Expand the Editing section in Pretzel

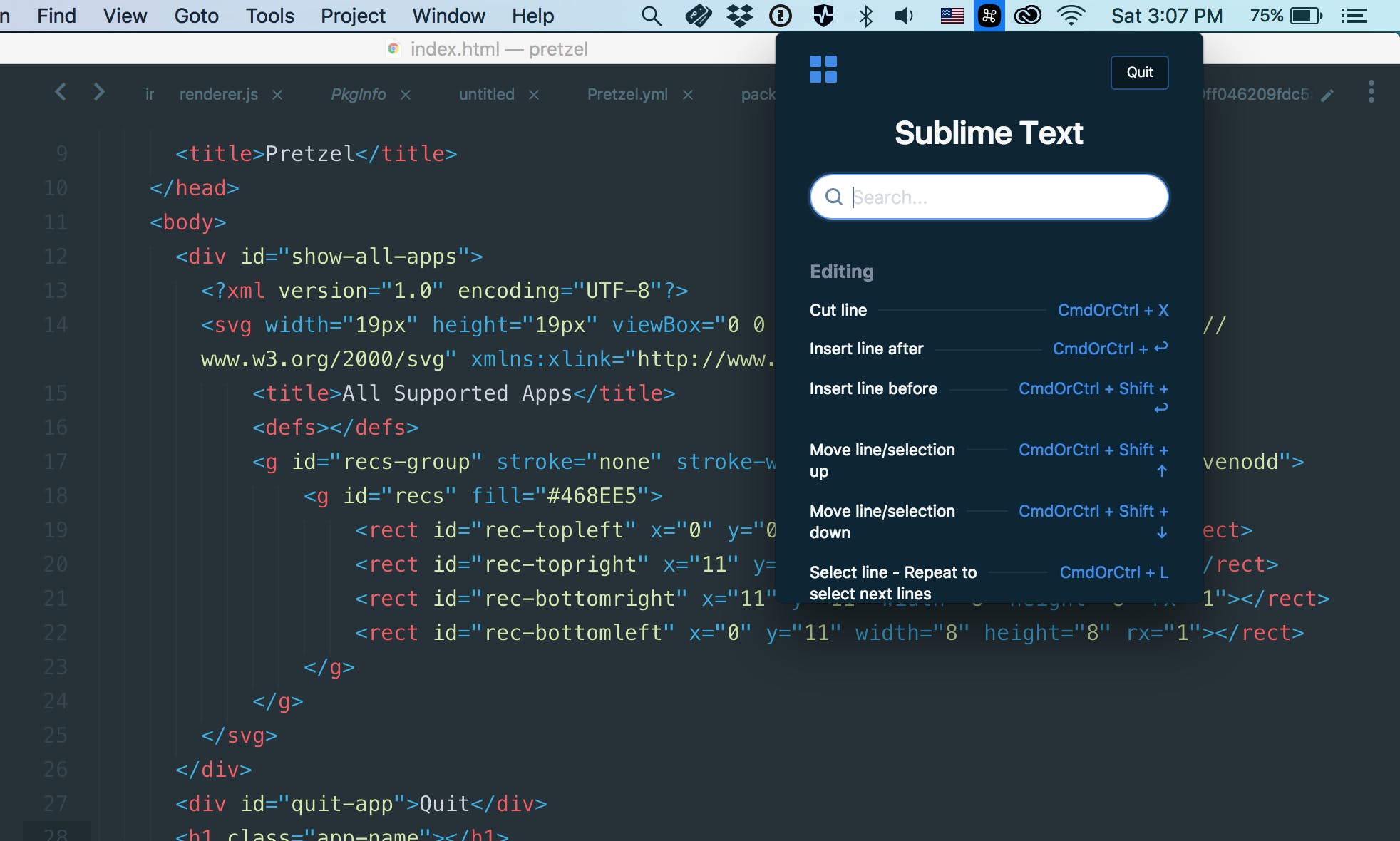coord(842,271)
